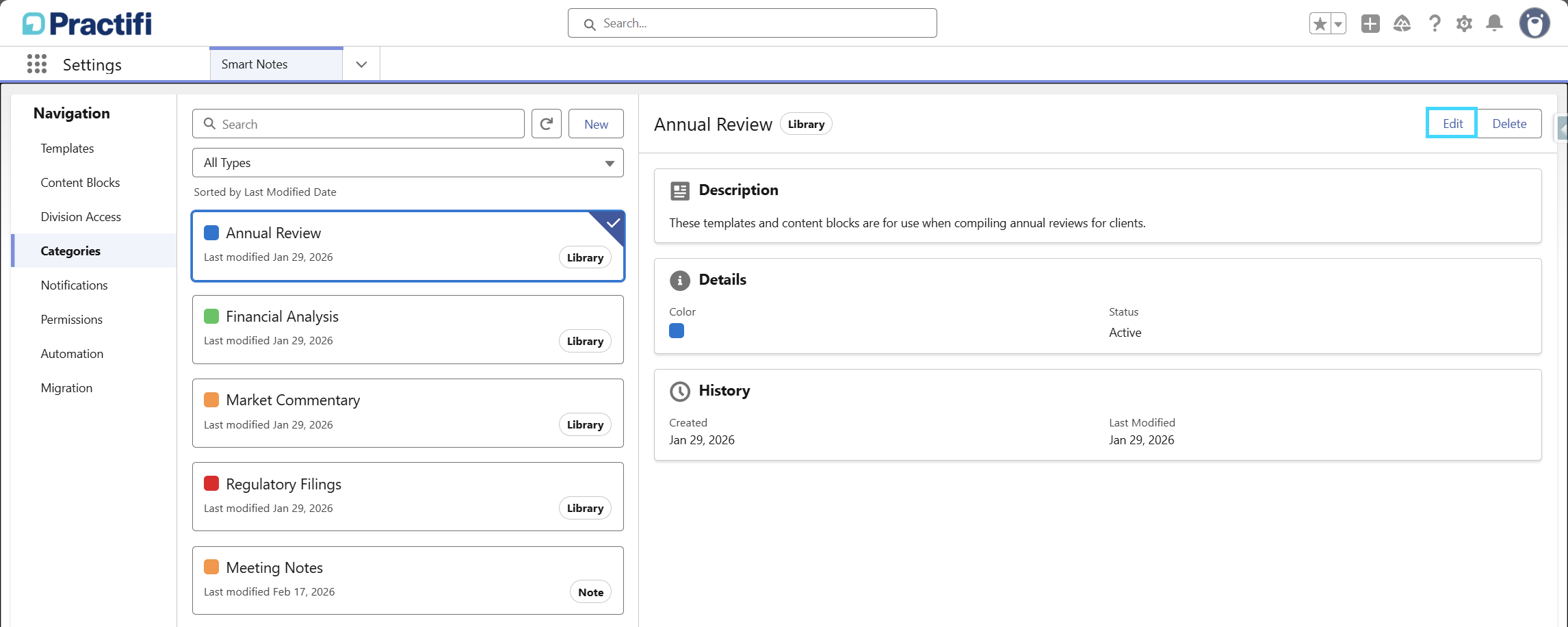Click the magnifier in the global search
Image resolution: width=1568 pixels, height=627 pixels.
[589, 24]
